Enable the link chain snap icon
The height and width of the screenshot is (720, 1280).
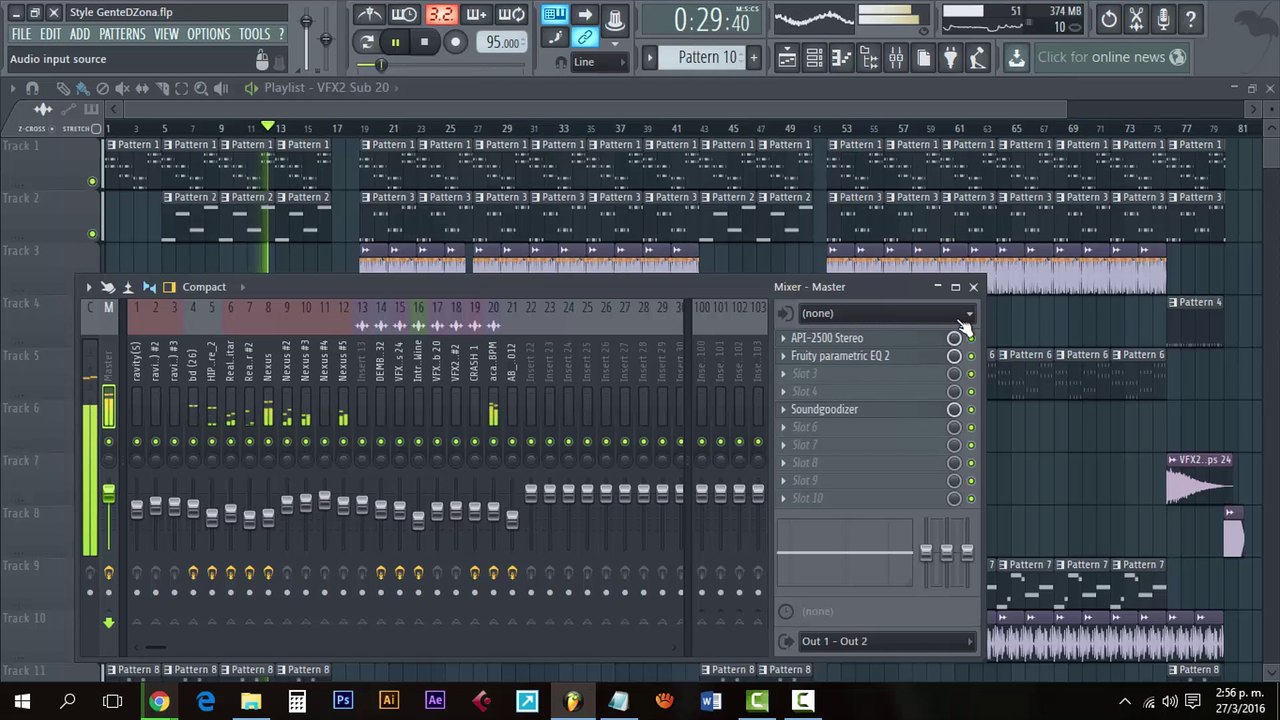tap(585, 38)
